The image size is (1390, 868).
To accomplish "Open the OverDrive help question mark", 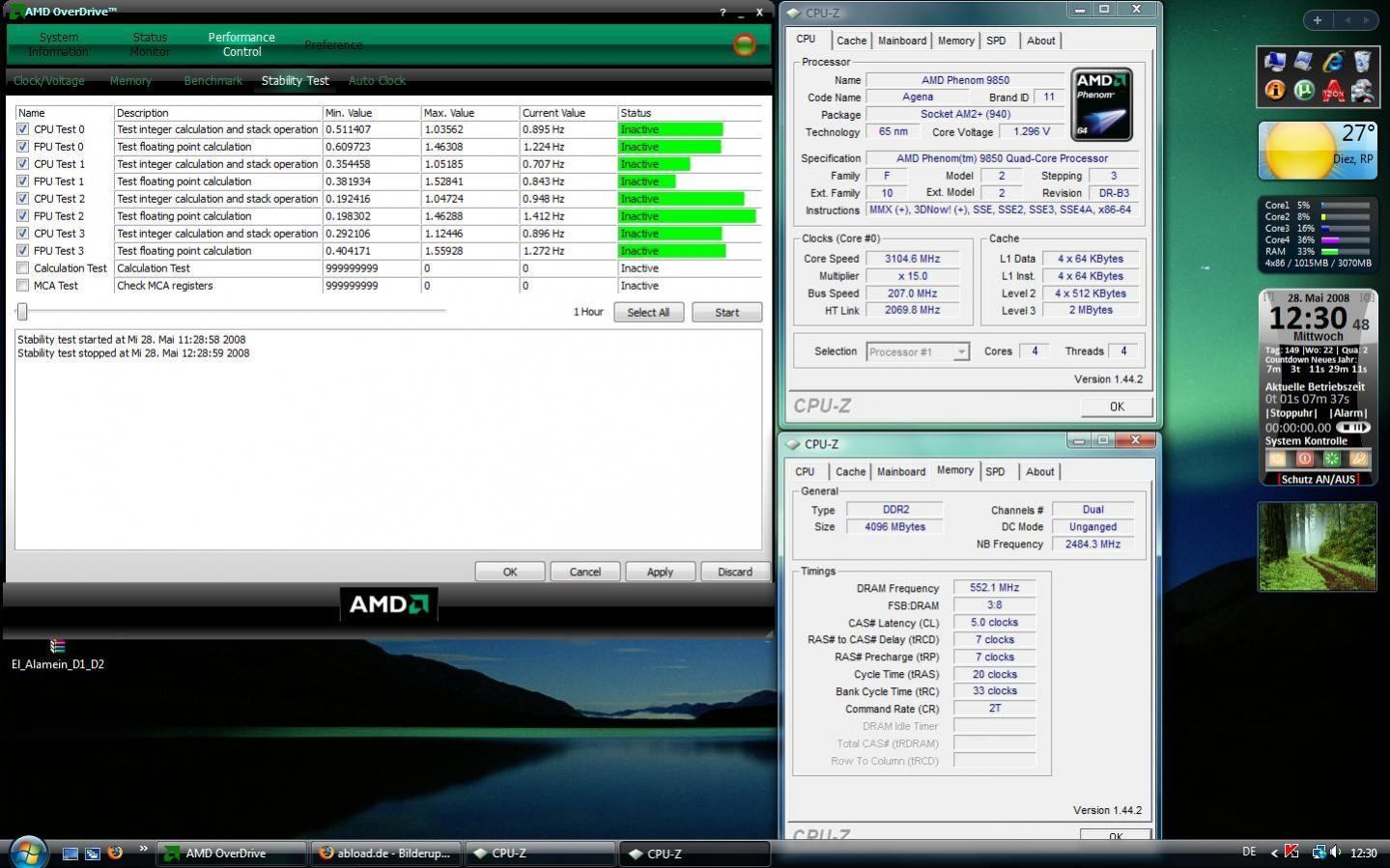I will 723,13.
